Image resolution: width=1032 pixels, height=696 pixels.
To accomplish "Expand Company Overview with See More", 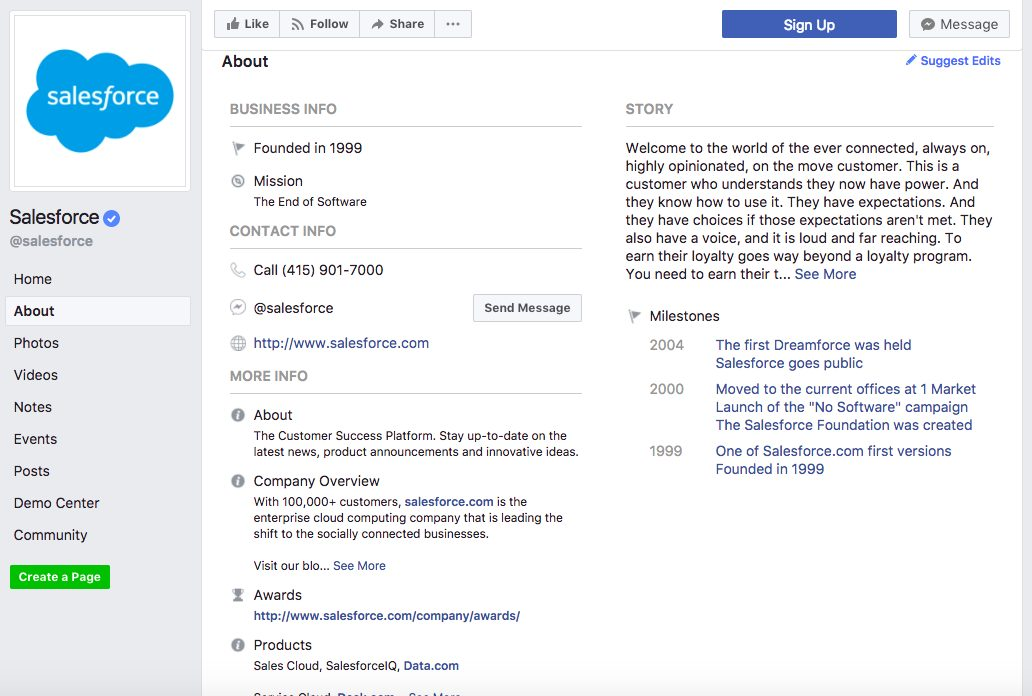I will coord(359,566).
